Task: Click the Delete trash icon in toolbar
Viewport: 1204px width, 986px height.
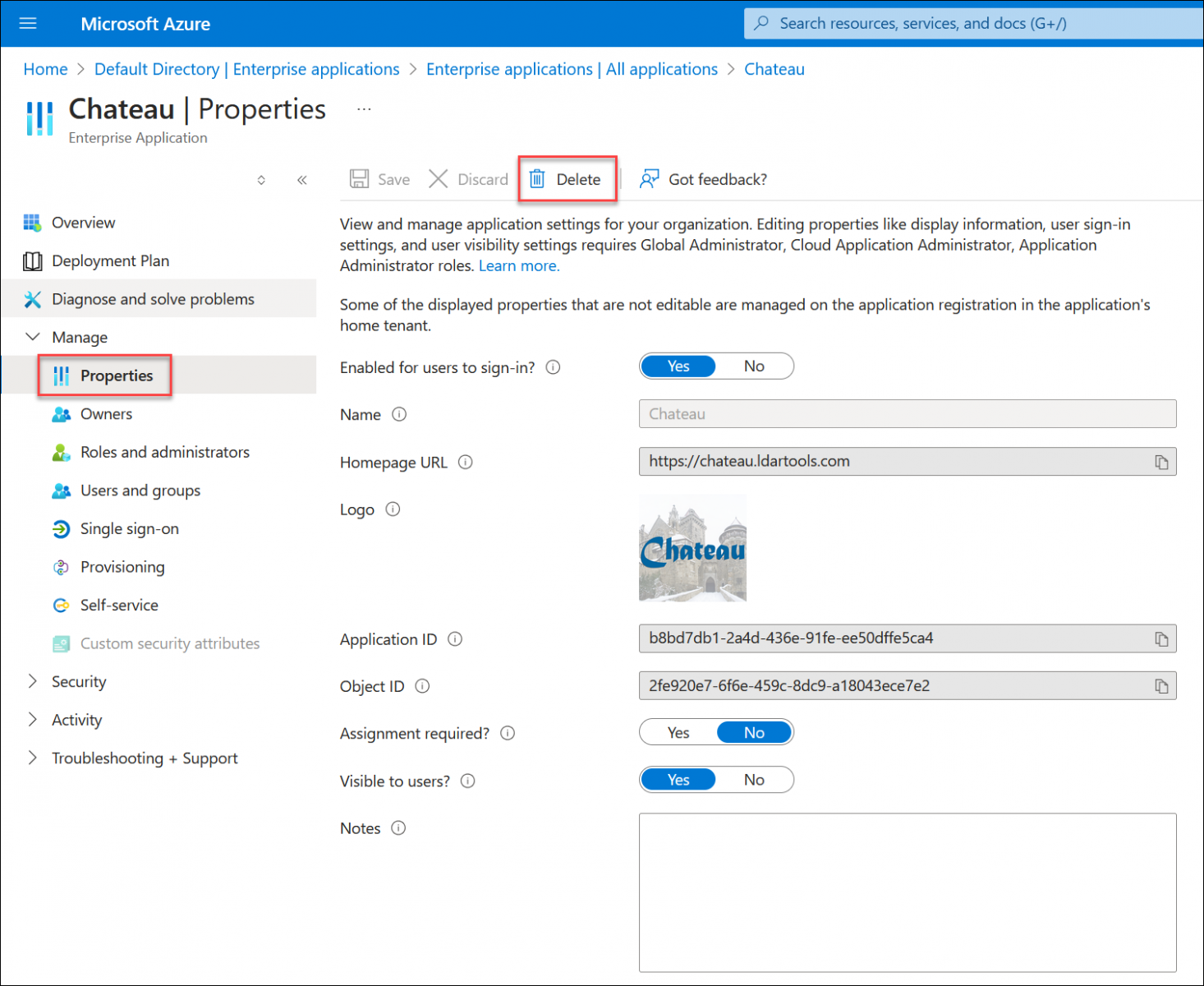Action: [537, 179]
